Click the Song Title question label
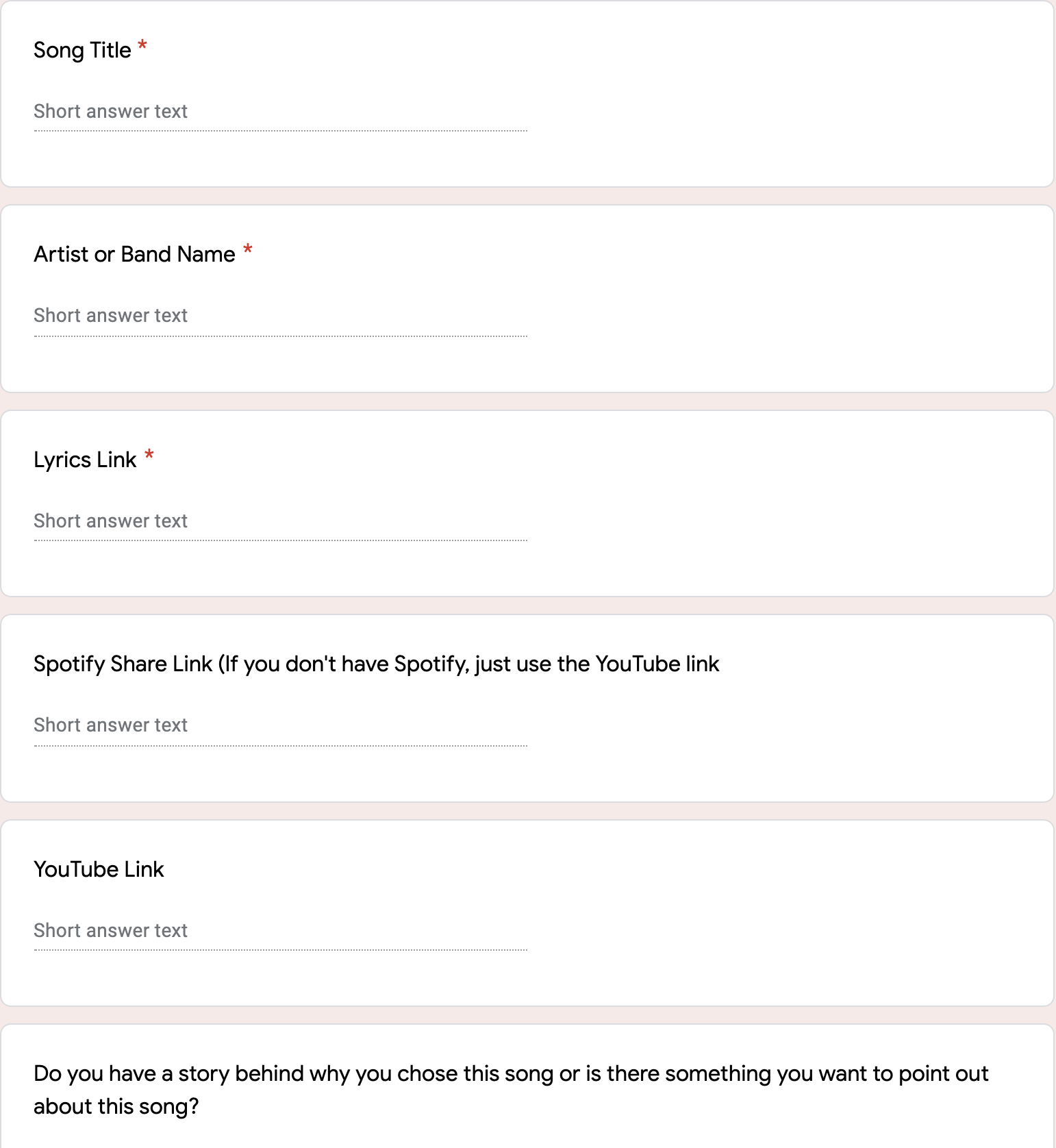 [82, 51]
